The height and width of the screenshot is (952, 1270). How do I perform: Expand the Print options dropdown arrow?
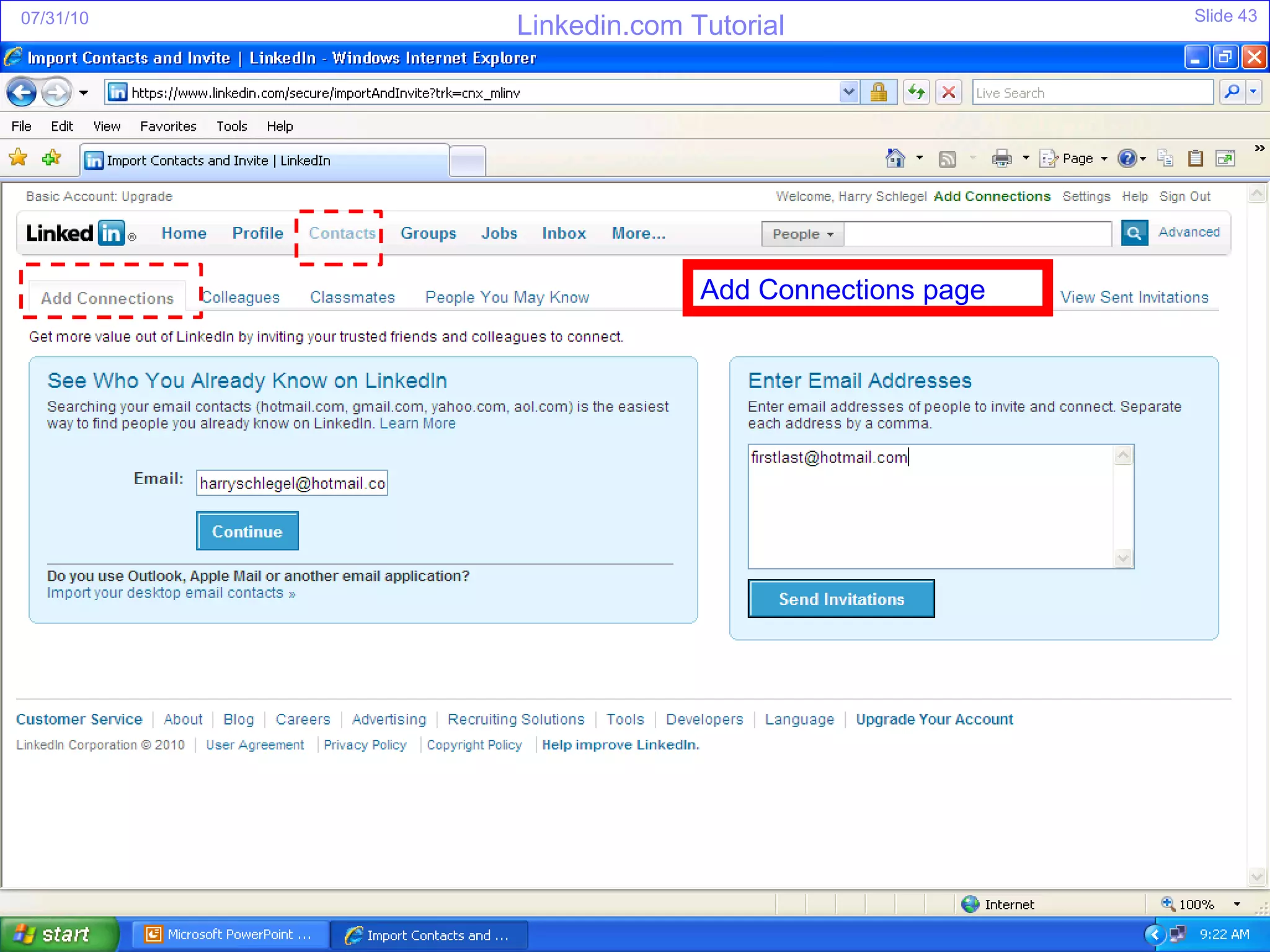1026,159
